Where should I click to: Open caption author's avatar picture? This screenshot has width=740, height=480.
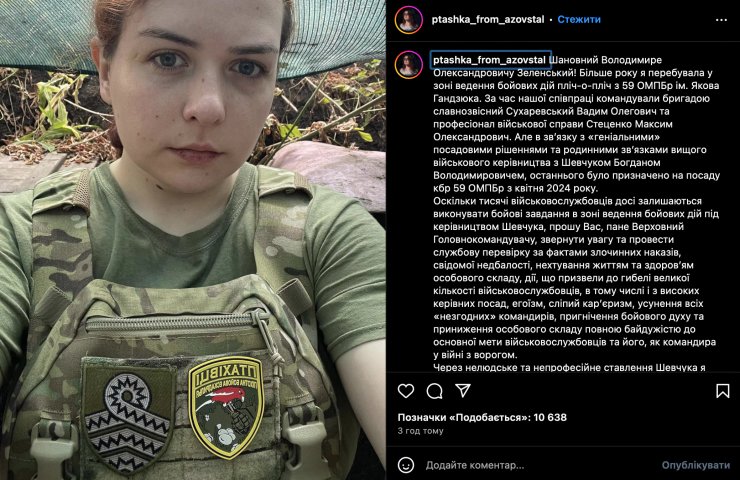point(409,65)
